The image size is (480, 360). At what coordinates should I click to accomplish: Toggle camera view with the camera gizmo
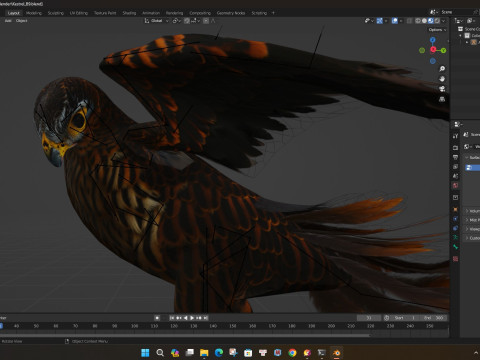(442, 89)
